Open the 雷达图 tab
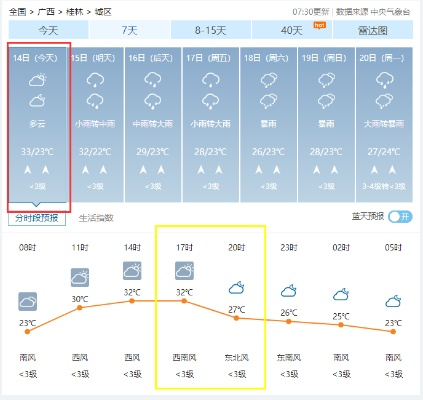This screenshot has width=423, height=400. pyautogui.click(x=373, y=30)
